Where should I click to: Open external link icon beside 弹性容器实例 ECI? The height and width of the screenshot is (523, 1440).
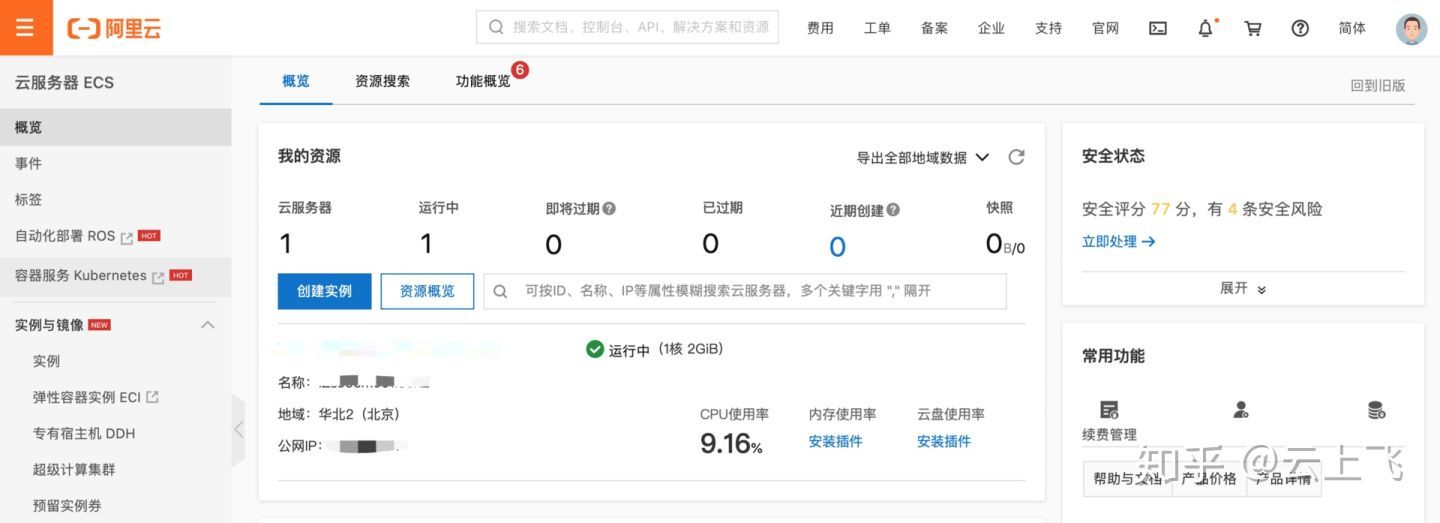coord(152,397)
